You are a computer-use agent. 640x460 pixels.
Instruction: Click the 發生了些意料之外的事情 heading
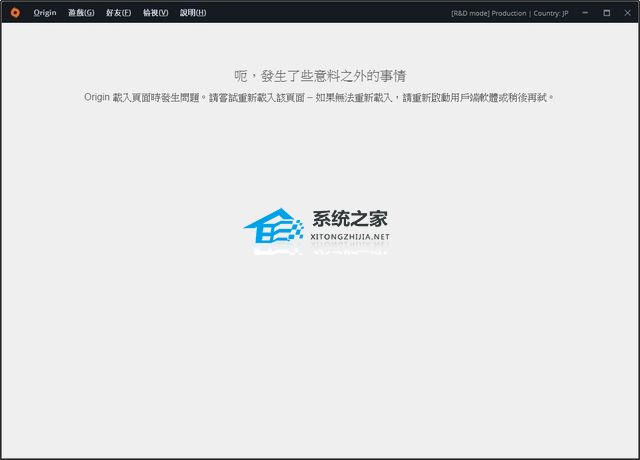(x=320, y=76)
